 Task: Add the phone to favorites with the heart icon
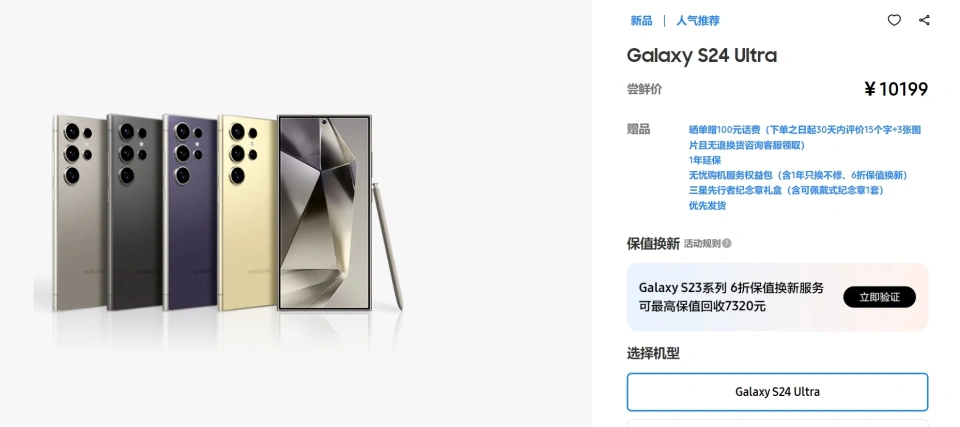[894, 20]
